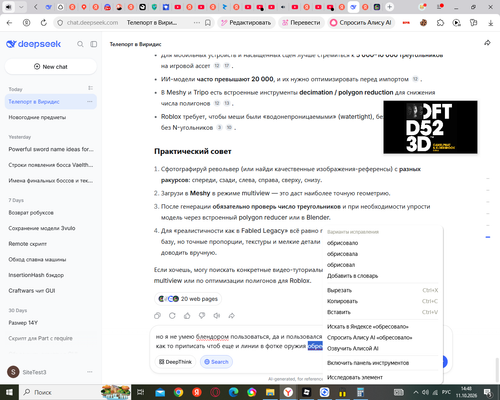This screenshot has width=500, height=400.
Task: Select Включить панель инструментов menu item
Action: (383, 363)
